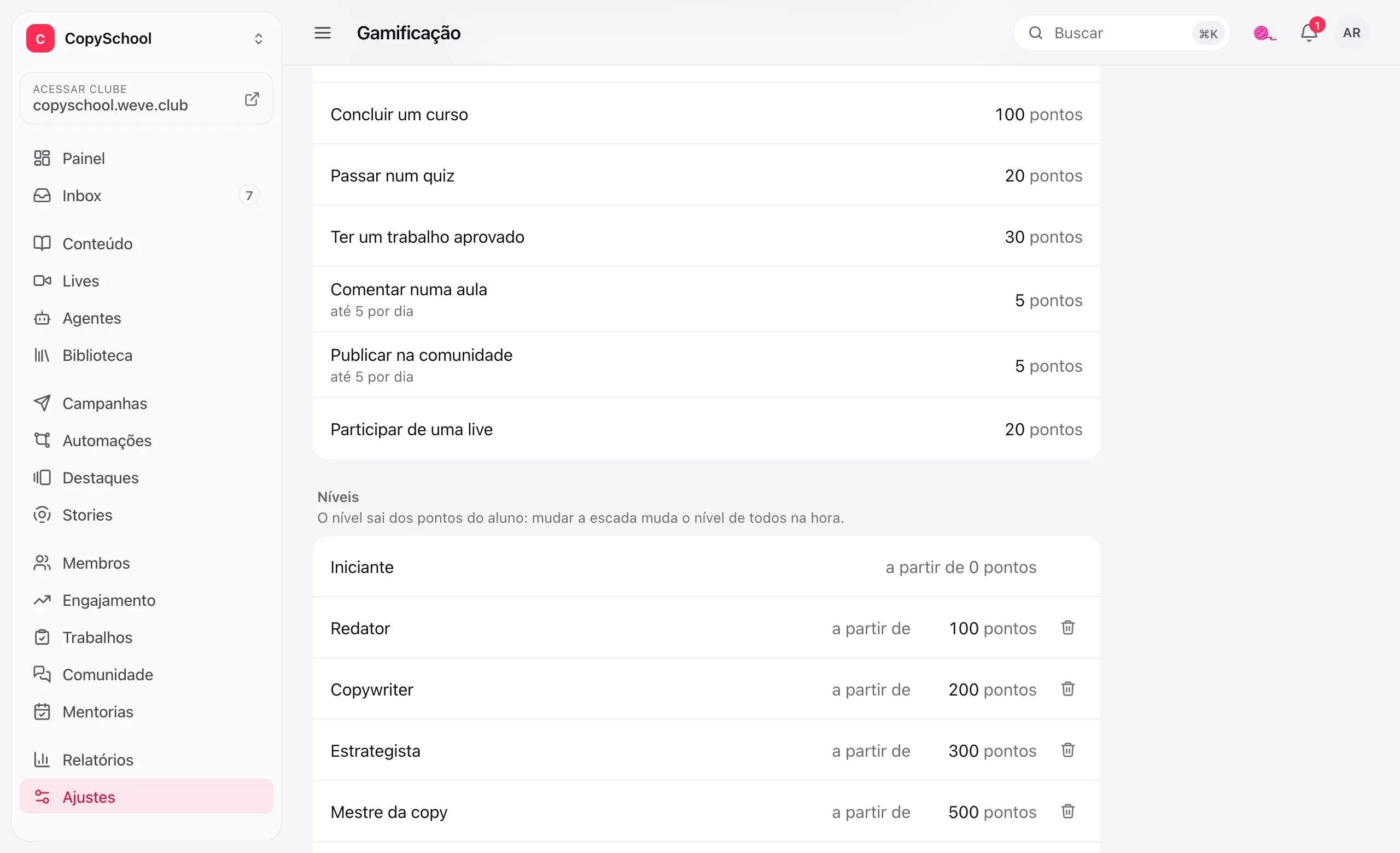Image resolution: width=1400 pixels, height=853 pixels.
Task: Open Agentes in the sidebar
Action: point(146,318)
